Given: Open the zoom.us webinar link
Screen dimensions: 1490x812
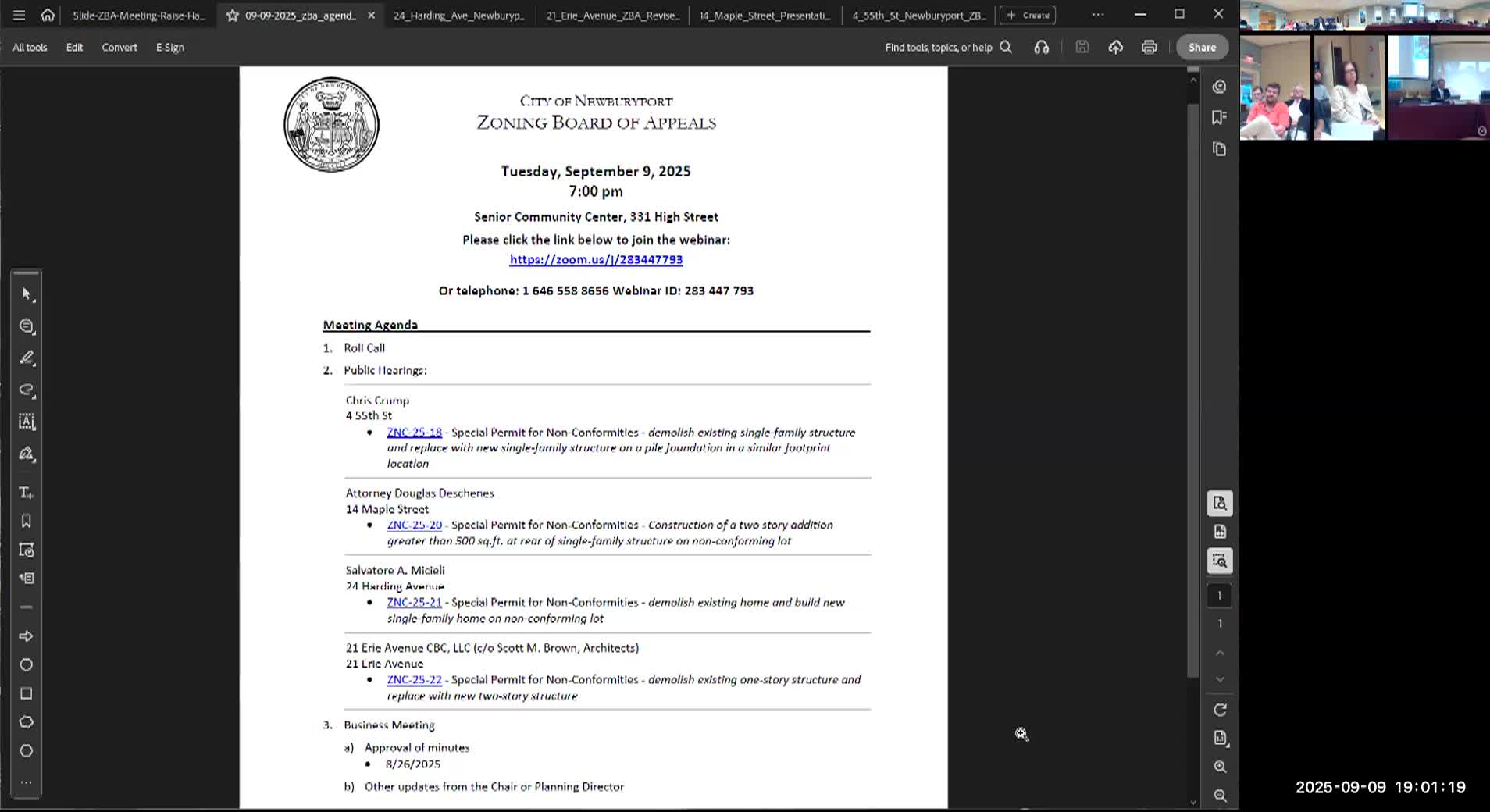Looking at the screenshot, I should (x=596, y=259).
